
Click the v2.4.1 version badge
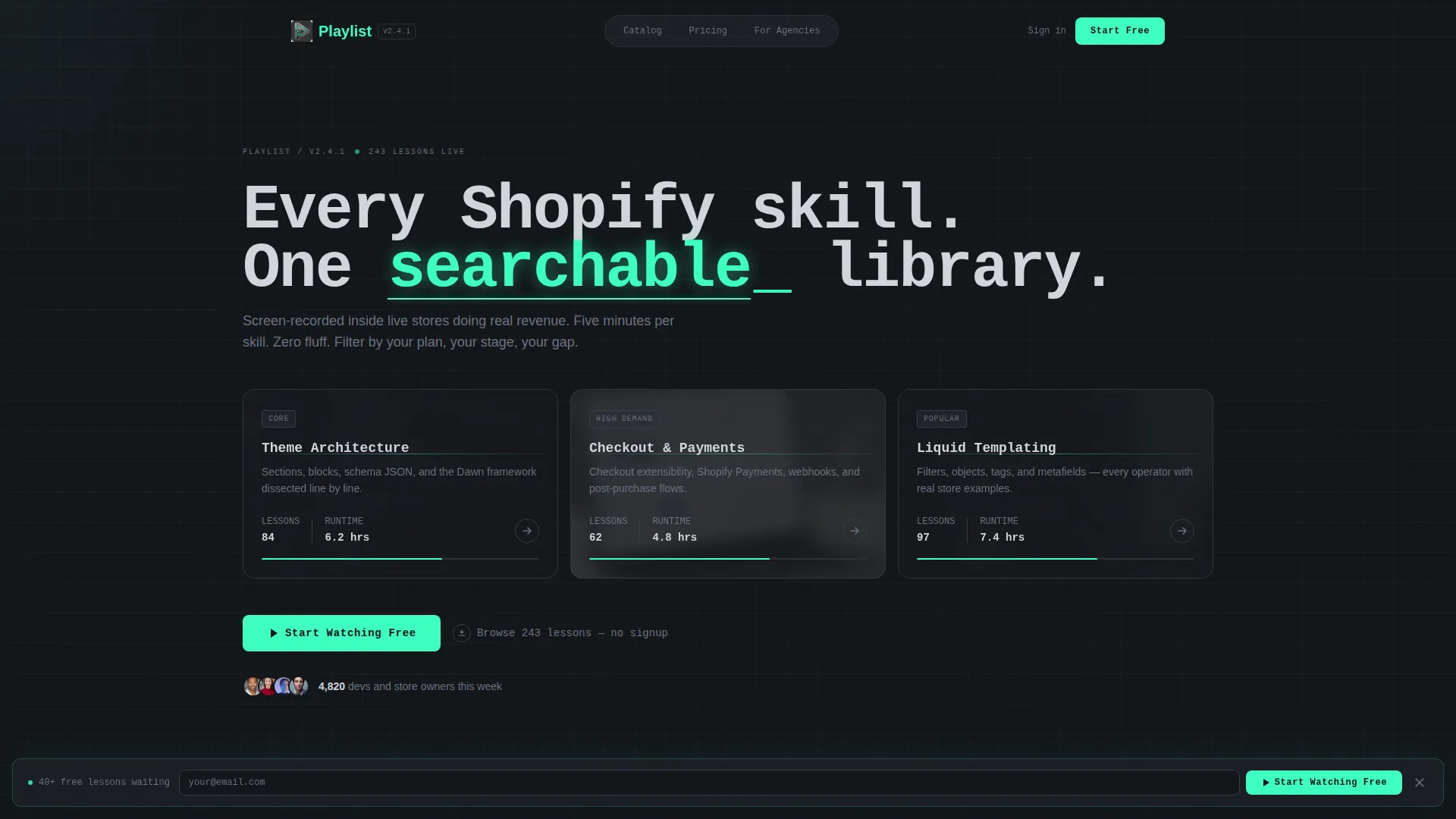pyautogui.click(x=397, y=31)
